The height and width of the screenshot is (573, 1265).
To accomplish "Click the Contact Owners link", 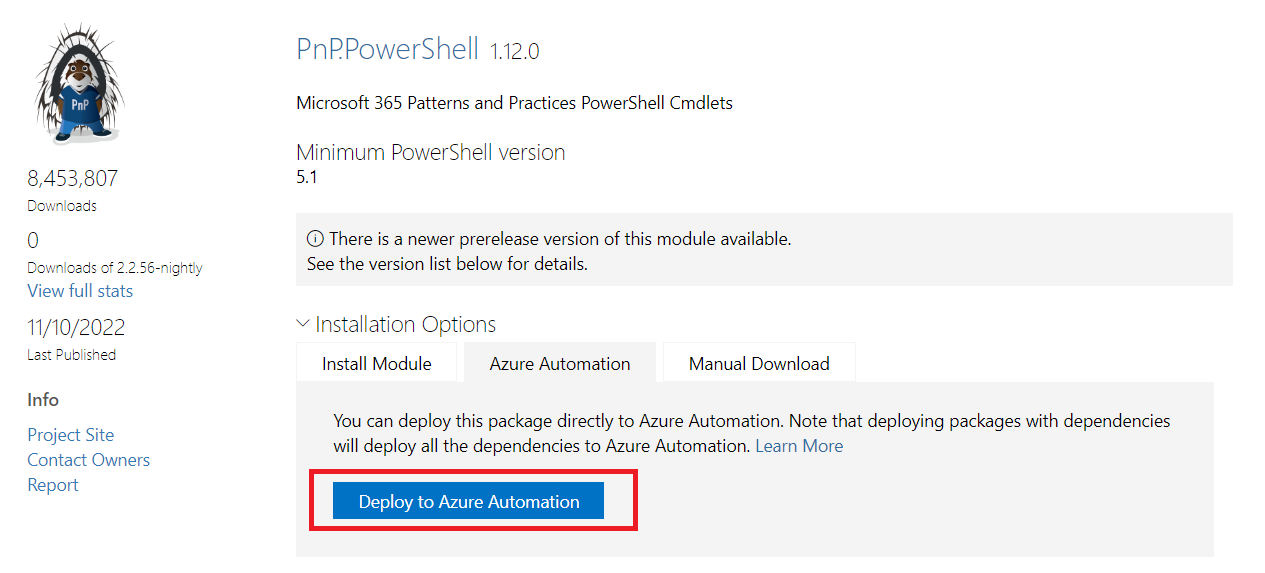I will [x=89, y=460].
